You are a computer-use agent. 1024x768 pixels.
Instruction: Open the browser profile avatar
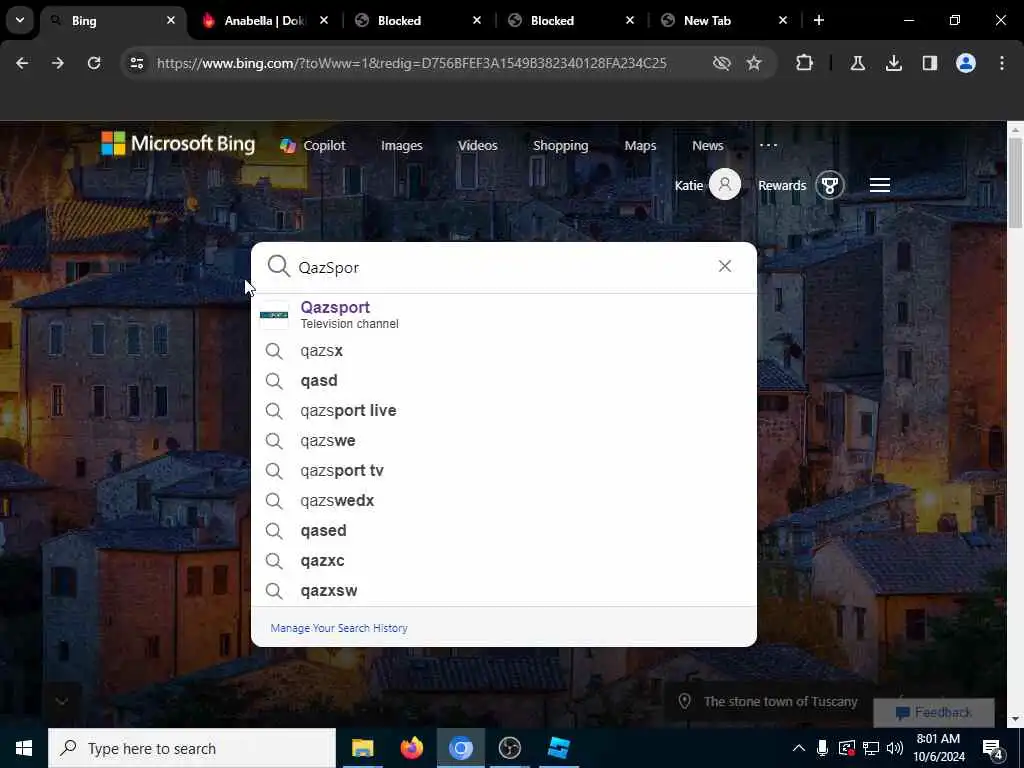(x=966, y=63)
